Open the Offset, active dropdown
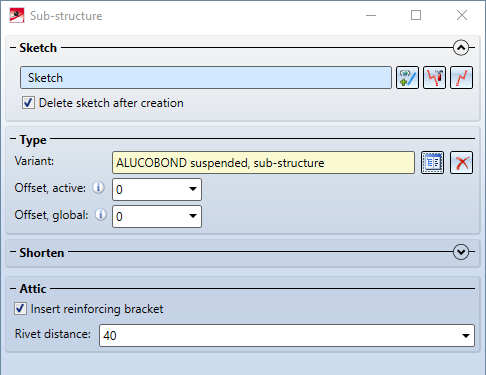The width and height of the screenshot is (486, 375). pos(157,189)
